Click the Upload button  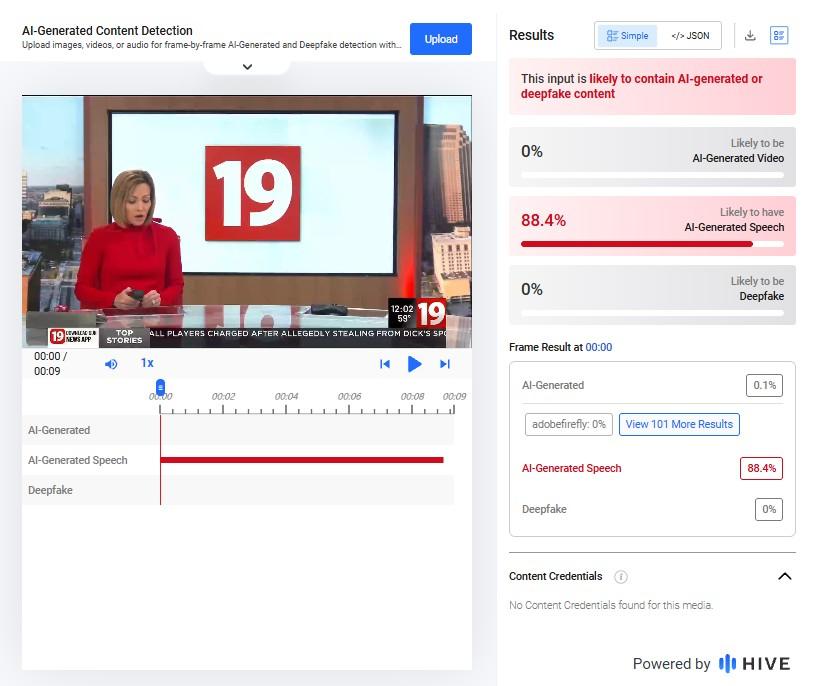(441, 39)
